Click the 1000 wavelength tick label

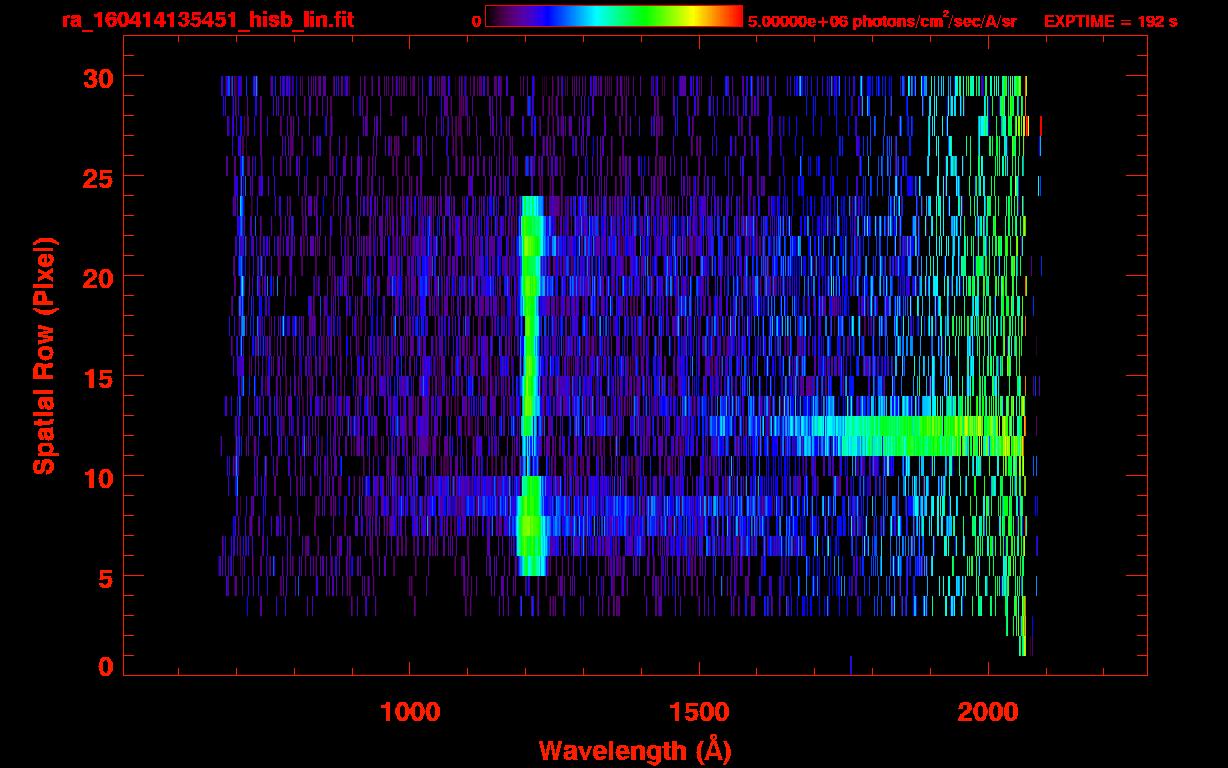pyautogui.click(x=410, y=712)
